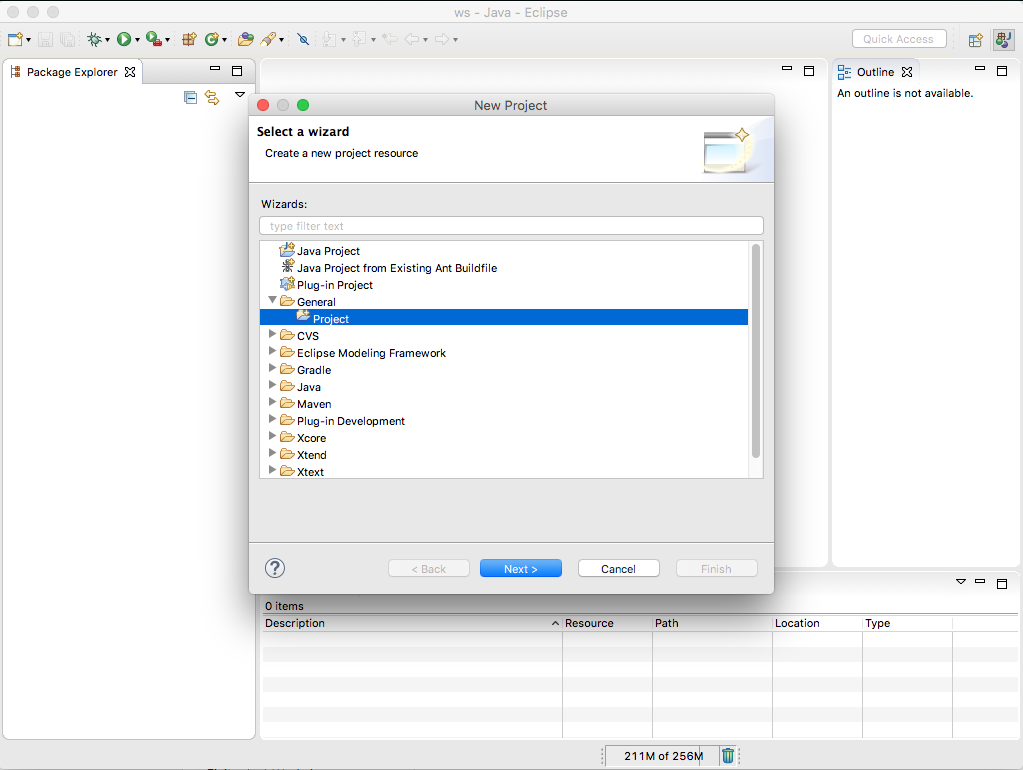The width and height of the screenshot is (1023, 770).
Task: Maximize the Outline view
Action: coord(1002,70)
